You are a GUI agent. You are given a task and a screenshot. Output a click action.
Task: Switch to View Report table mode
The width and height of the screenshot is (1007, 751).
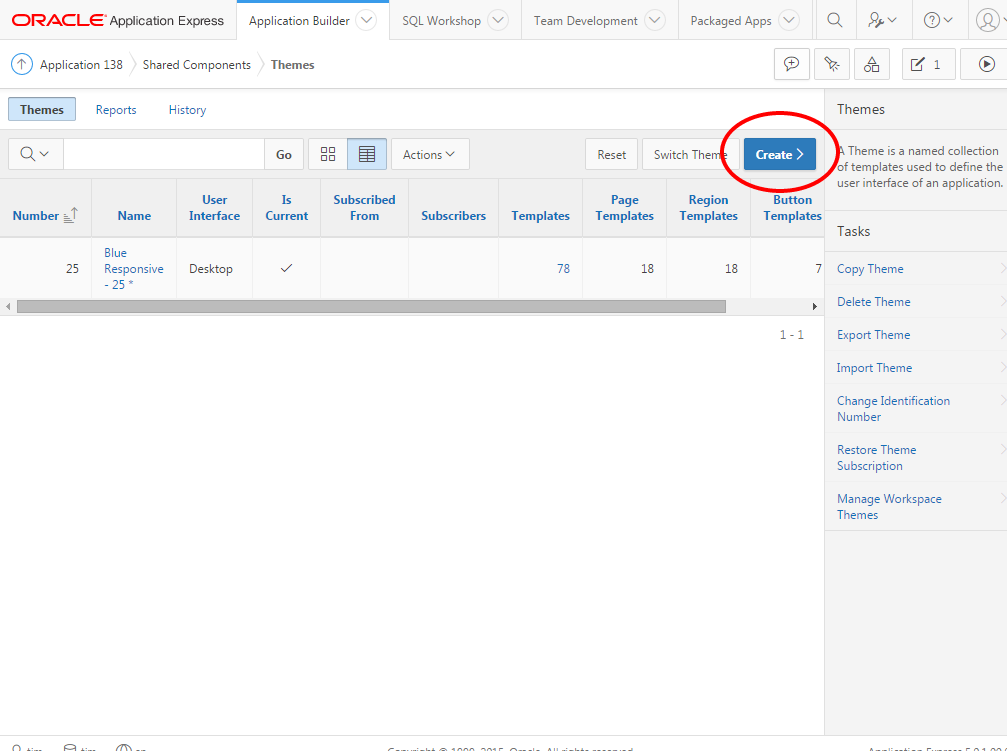click(367, 154)
